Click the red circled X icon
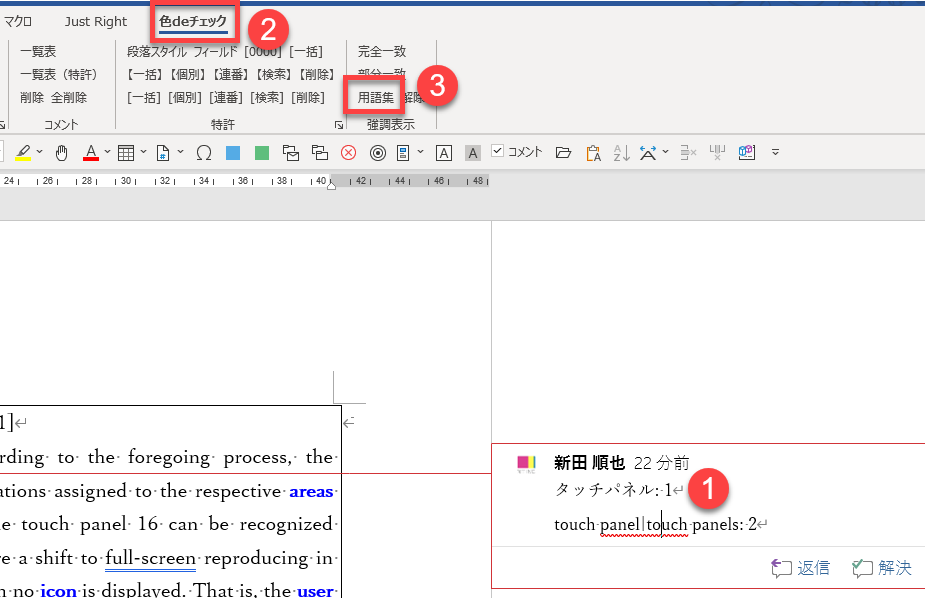Image resolution: width=925 pixels, height=598 pixels. click(348, 153)
